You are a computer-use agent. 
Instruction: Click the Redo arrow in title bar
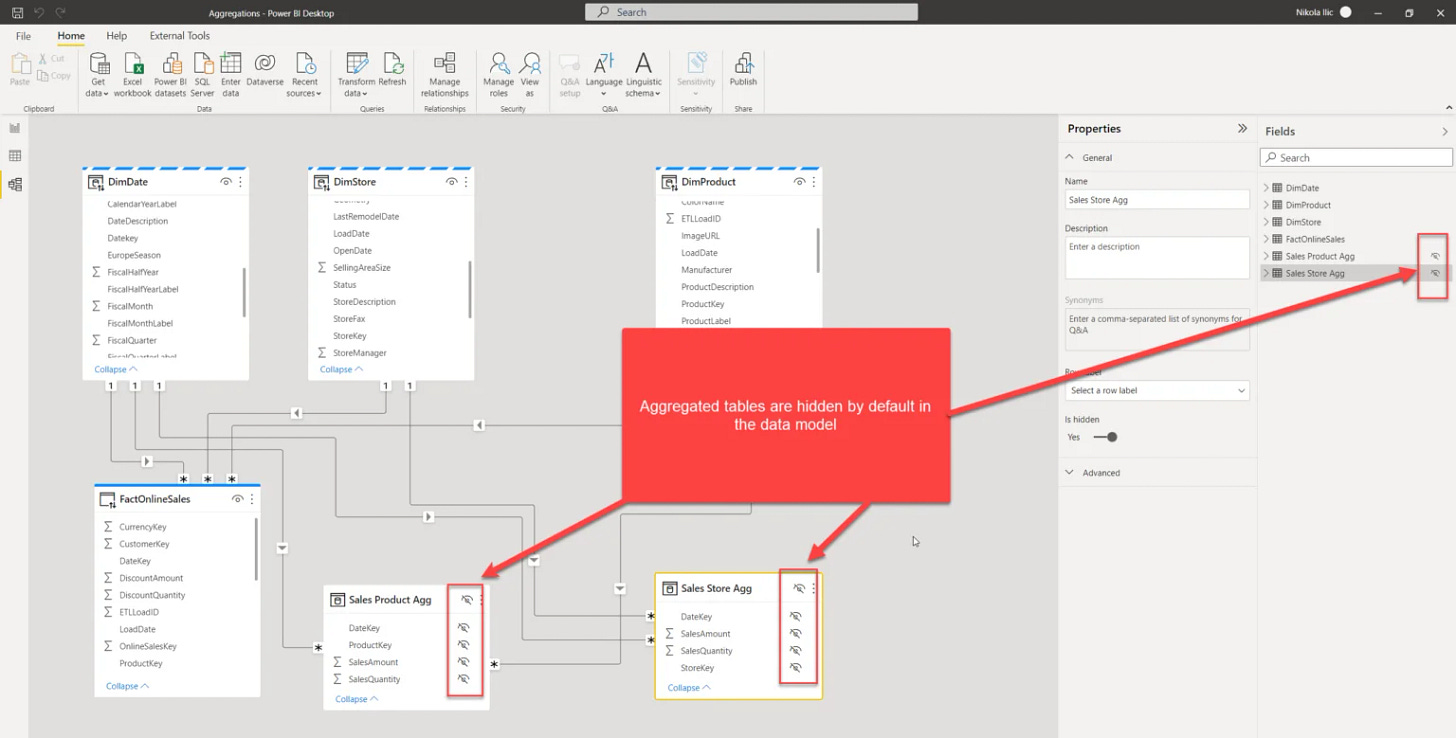[x=61, y=12]
